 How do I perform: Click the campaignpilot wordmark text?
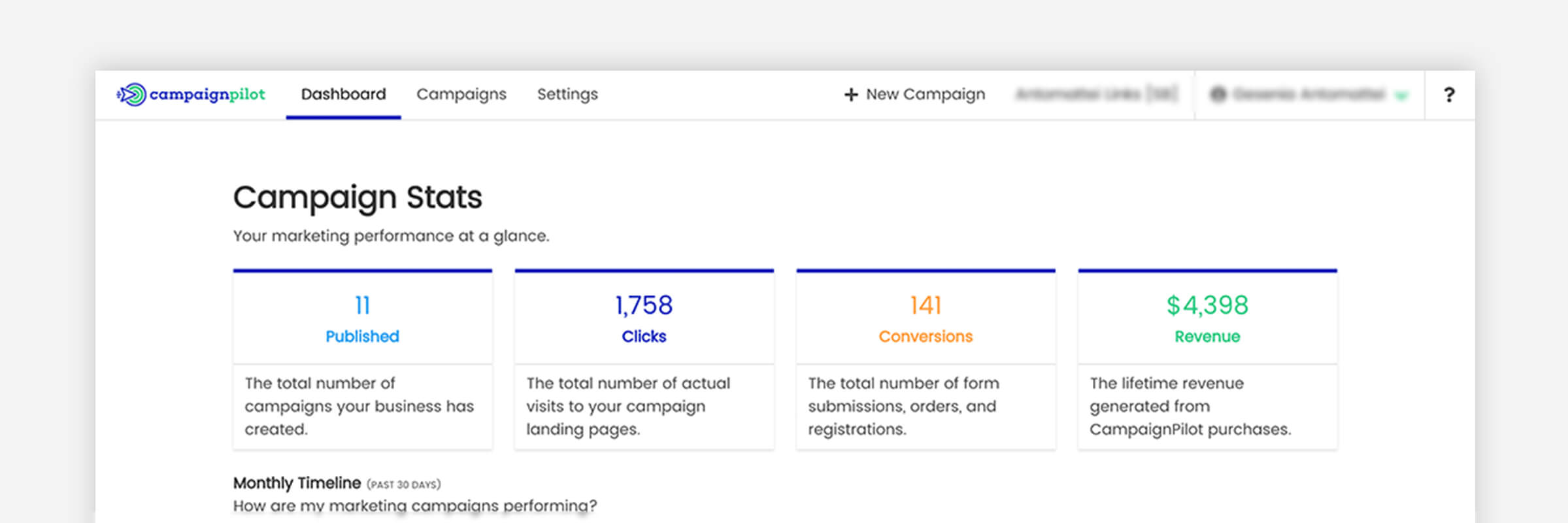(x=207, y=95)
